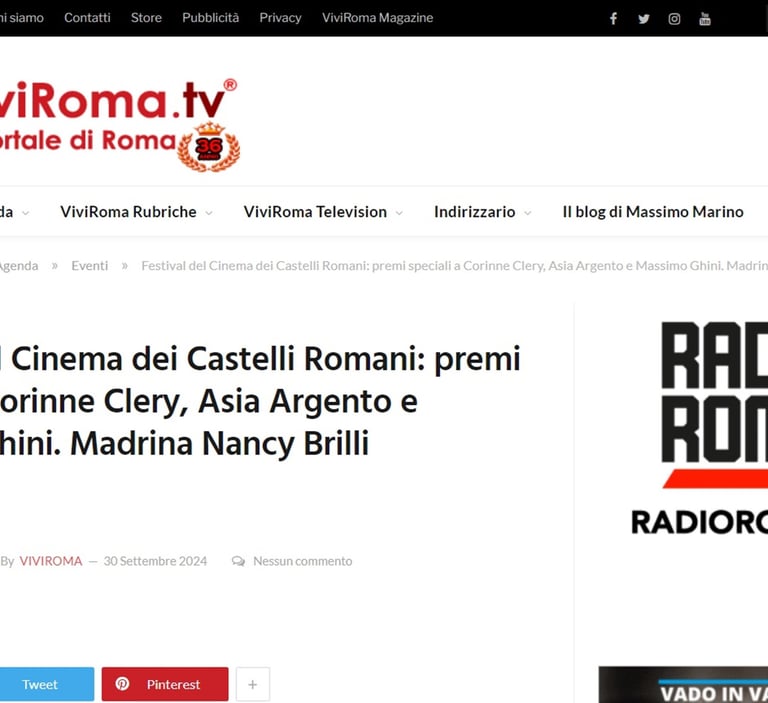Click the 30 Settembre 2024 date
This screenshot has width=768, height=703.
point(155,561)
